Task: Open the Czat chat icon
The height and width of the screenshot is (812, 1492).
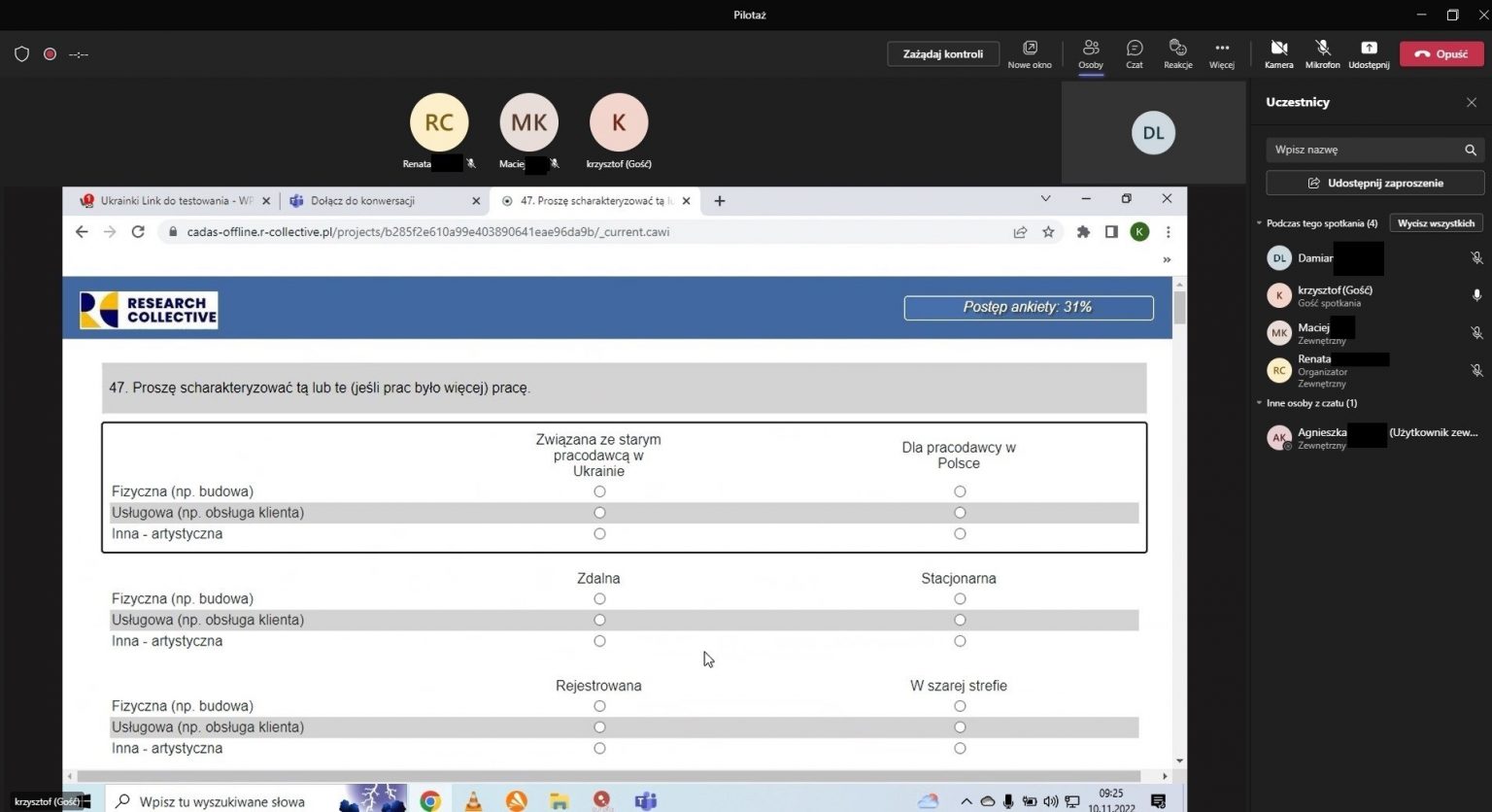Action: click(x=1134, y=52)
